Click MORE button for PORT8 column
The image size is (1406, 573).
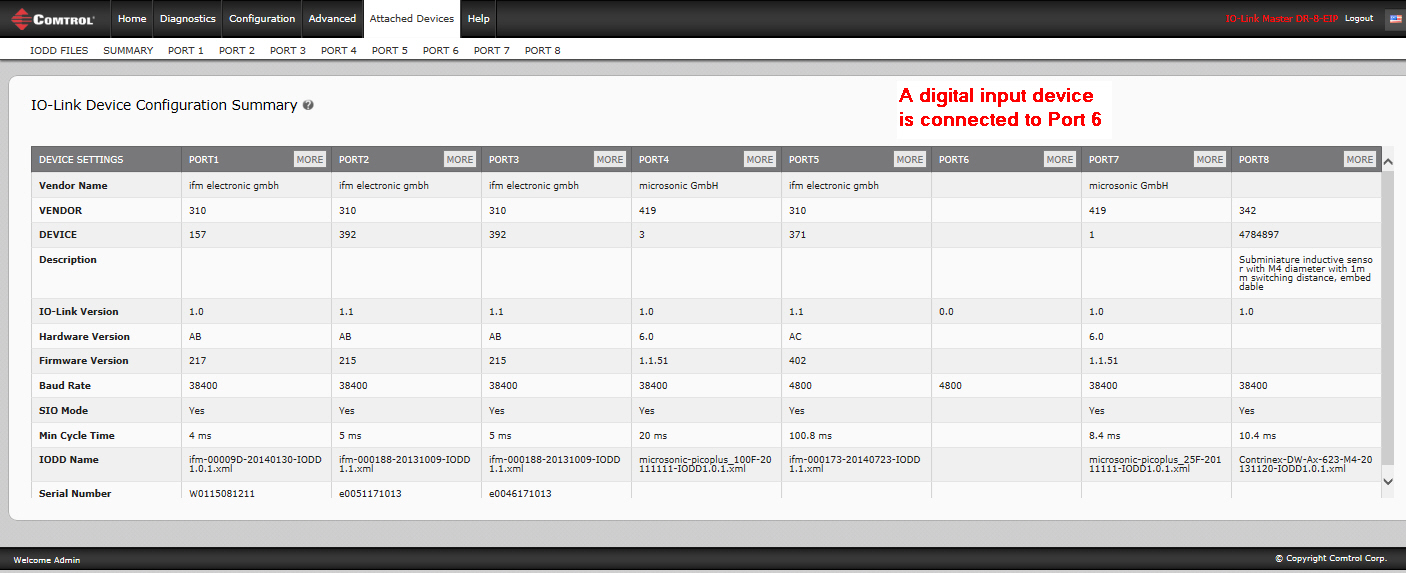[x=1360, y=159]
